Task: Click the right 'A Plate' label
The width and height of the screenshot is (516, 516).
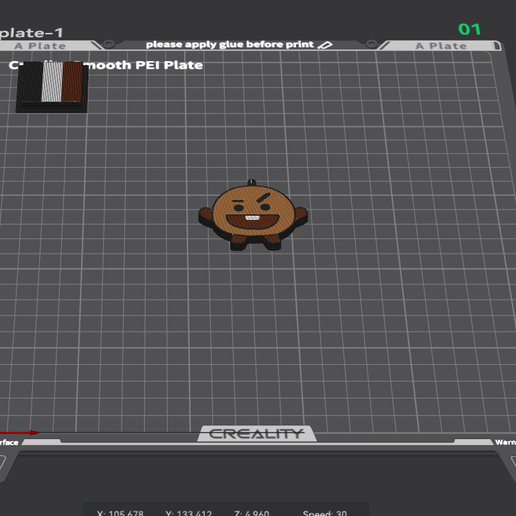Action: coord(441,46)
